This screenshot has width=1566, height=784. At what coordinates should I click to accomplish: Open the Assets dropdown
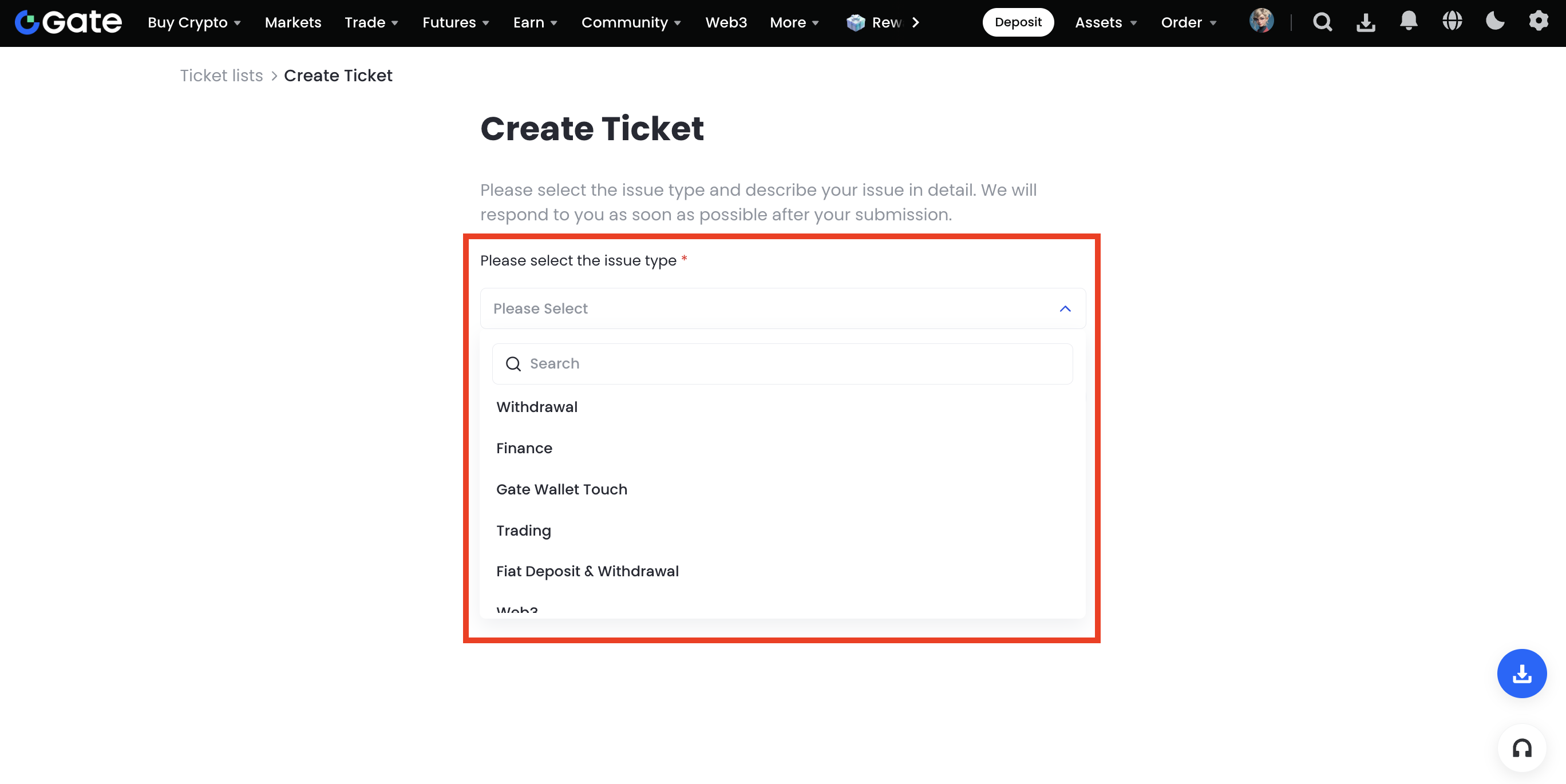tap(1105, 22)
